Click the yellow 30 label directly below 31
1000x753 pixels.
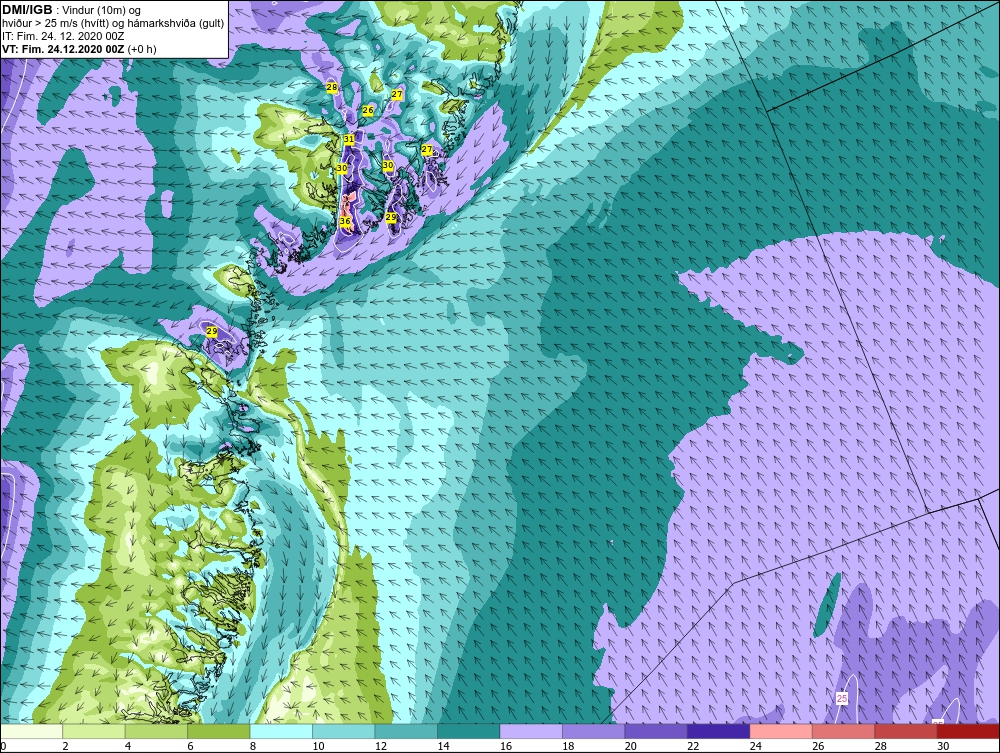pos(341,168)
